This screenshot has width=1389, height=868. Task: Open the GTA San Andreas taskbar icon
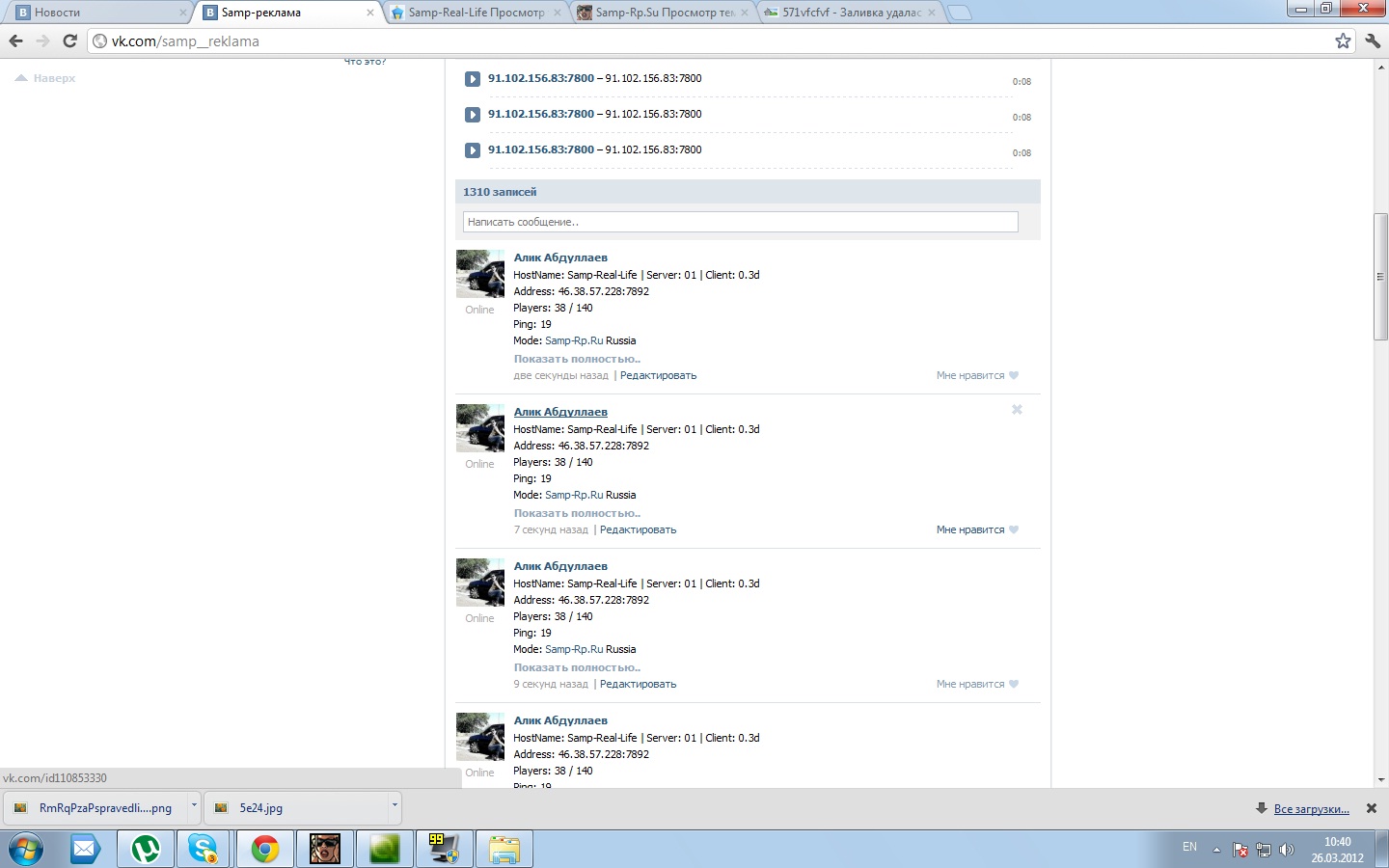pyautogui.click(x=324, y=849)
